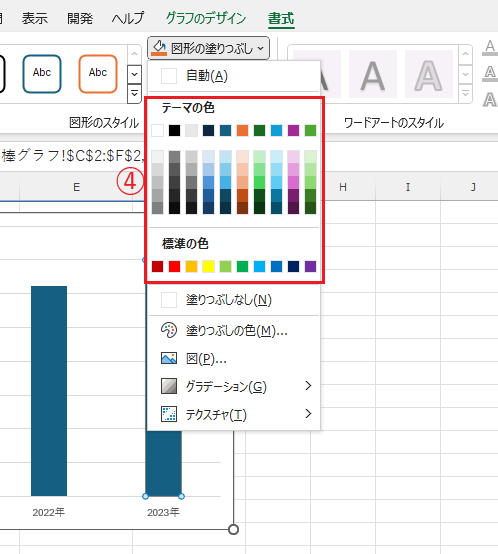This screenshot has width=498, height=554.
Task: Choose 自動(A) automatic fill
Action: (x=233, y=76)
